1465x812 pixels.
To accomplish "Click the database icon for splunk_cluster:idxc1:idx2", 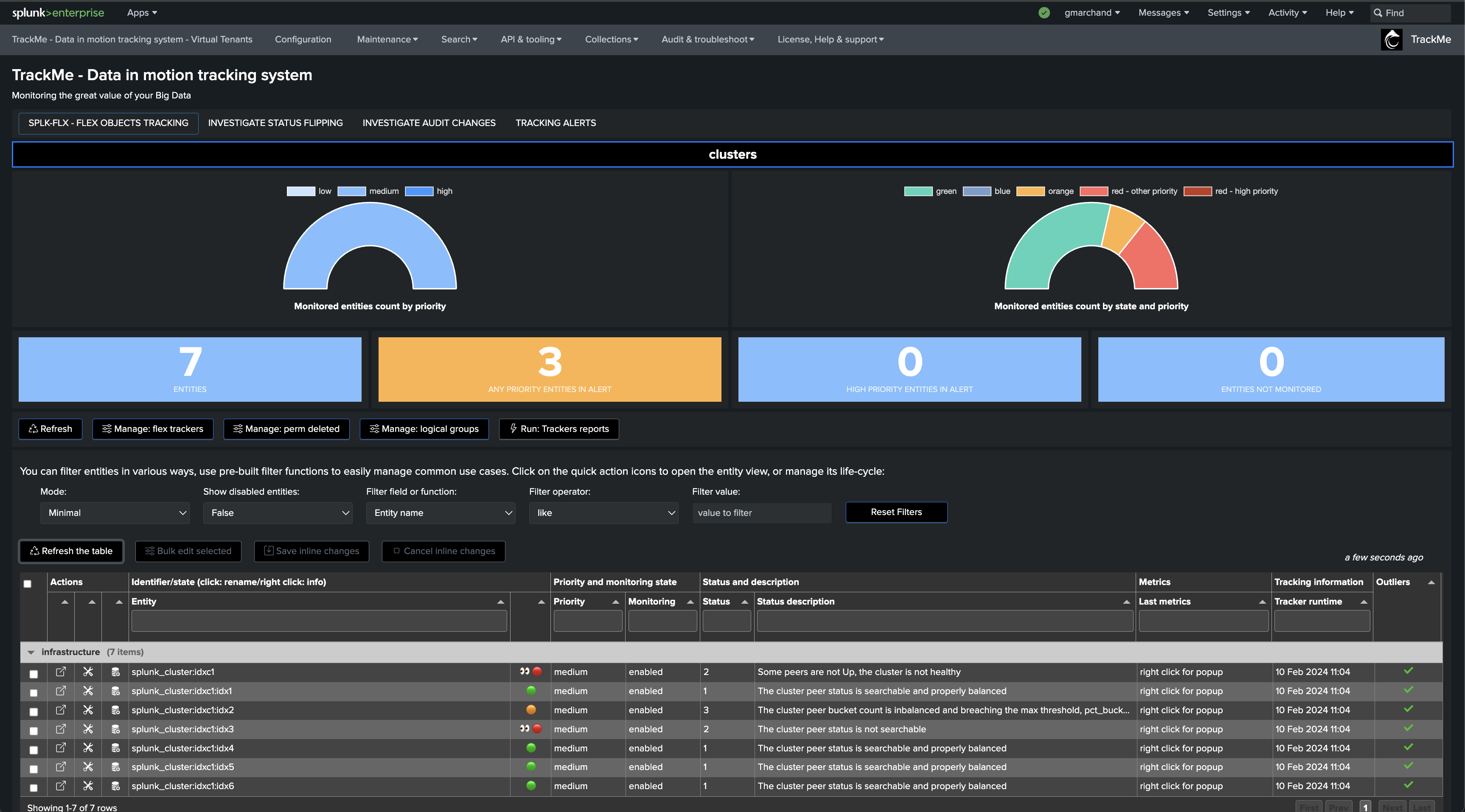I will click(x=115, y=710).
